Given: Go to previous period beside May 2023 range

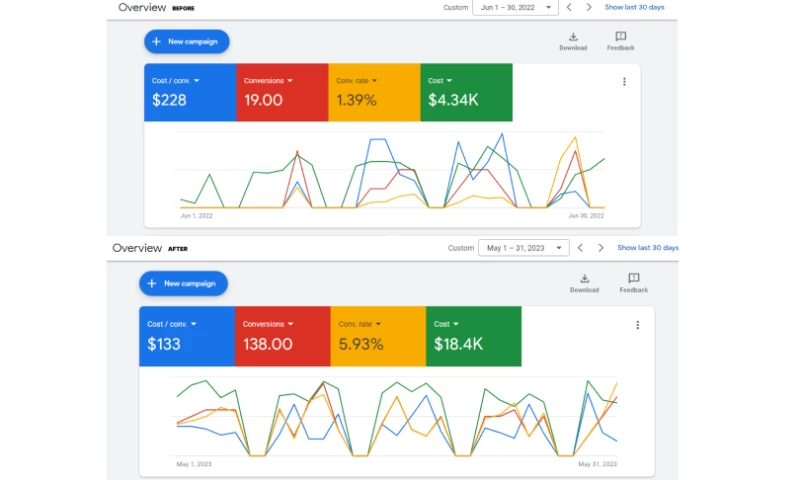Looking at the screenshot, I should click(581, 248).
